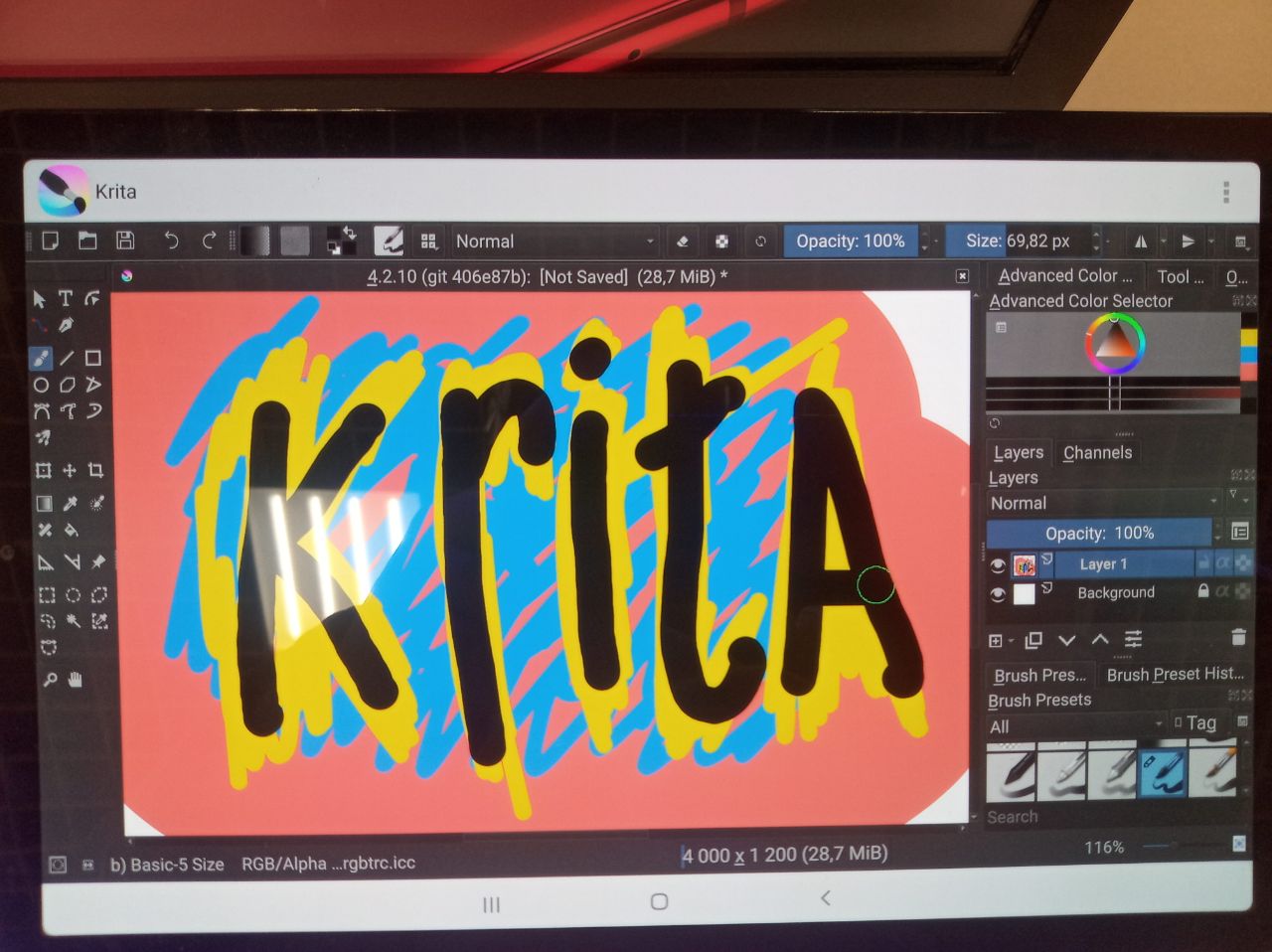This screenshot has width=1272, height=952.
Task: Open the Krita three-dot overflow menu
Action: click(1226, 192)
